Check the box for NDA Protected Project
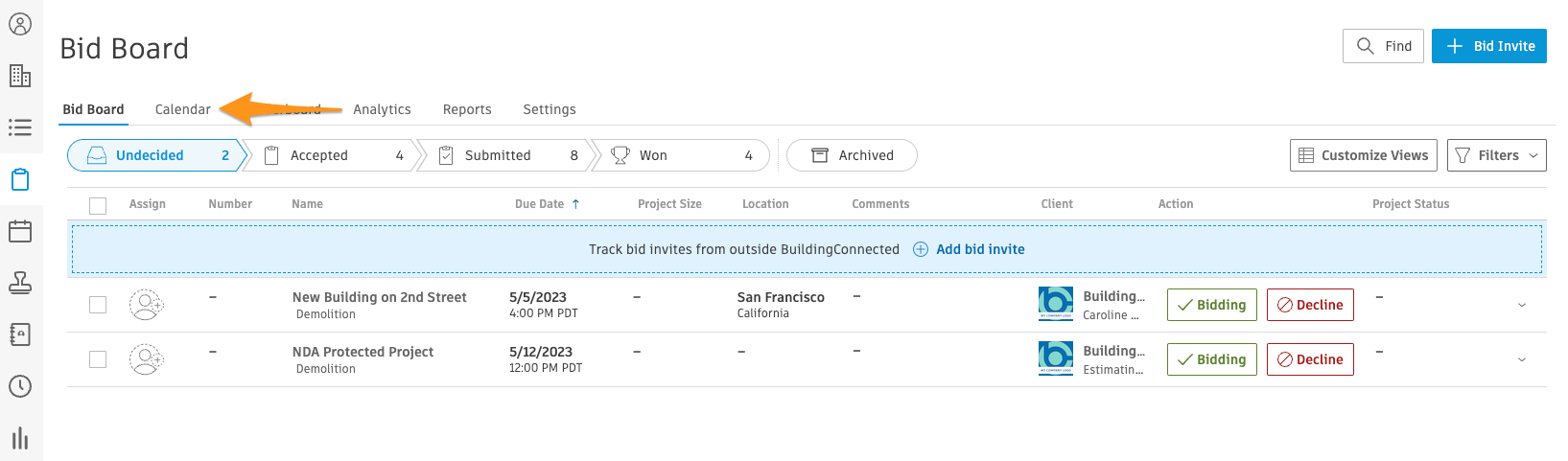Screen dimensions: 1568x461 98,359
